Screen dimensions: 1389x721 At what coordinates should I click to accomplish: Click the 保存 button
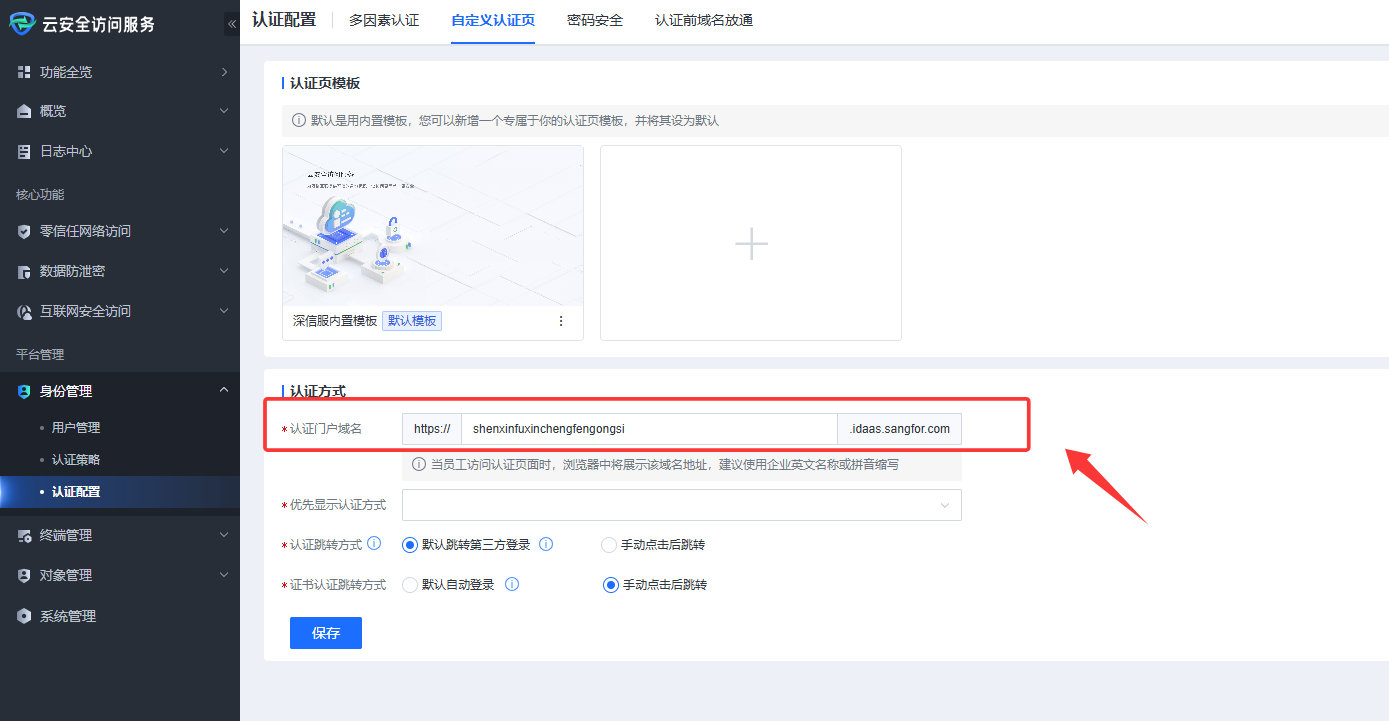click(x=326, y=633)
